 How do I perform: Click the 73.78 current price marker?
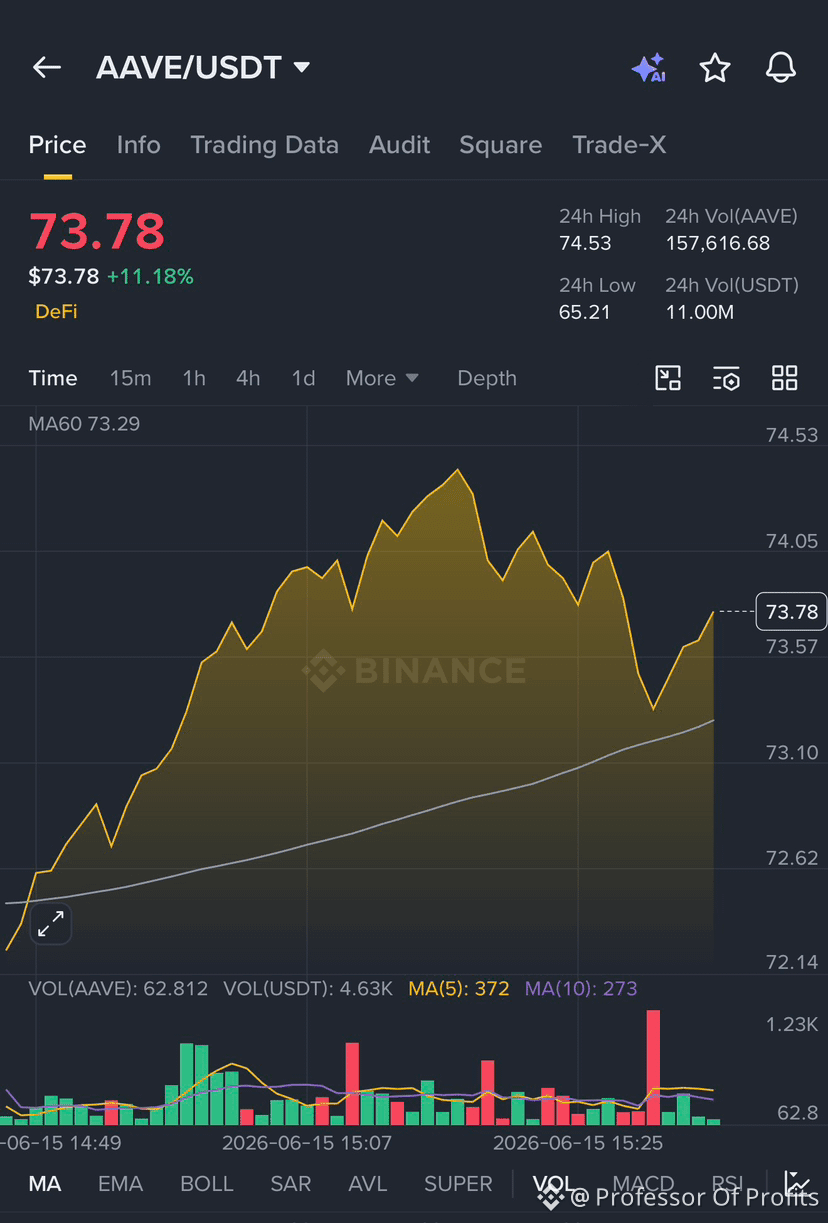tap(792, 611)
